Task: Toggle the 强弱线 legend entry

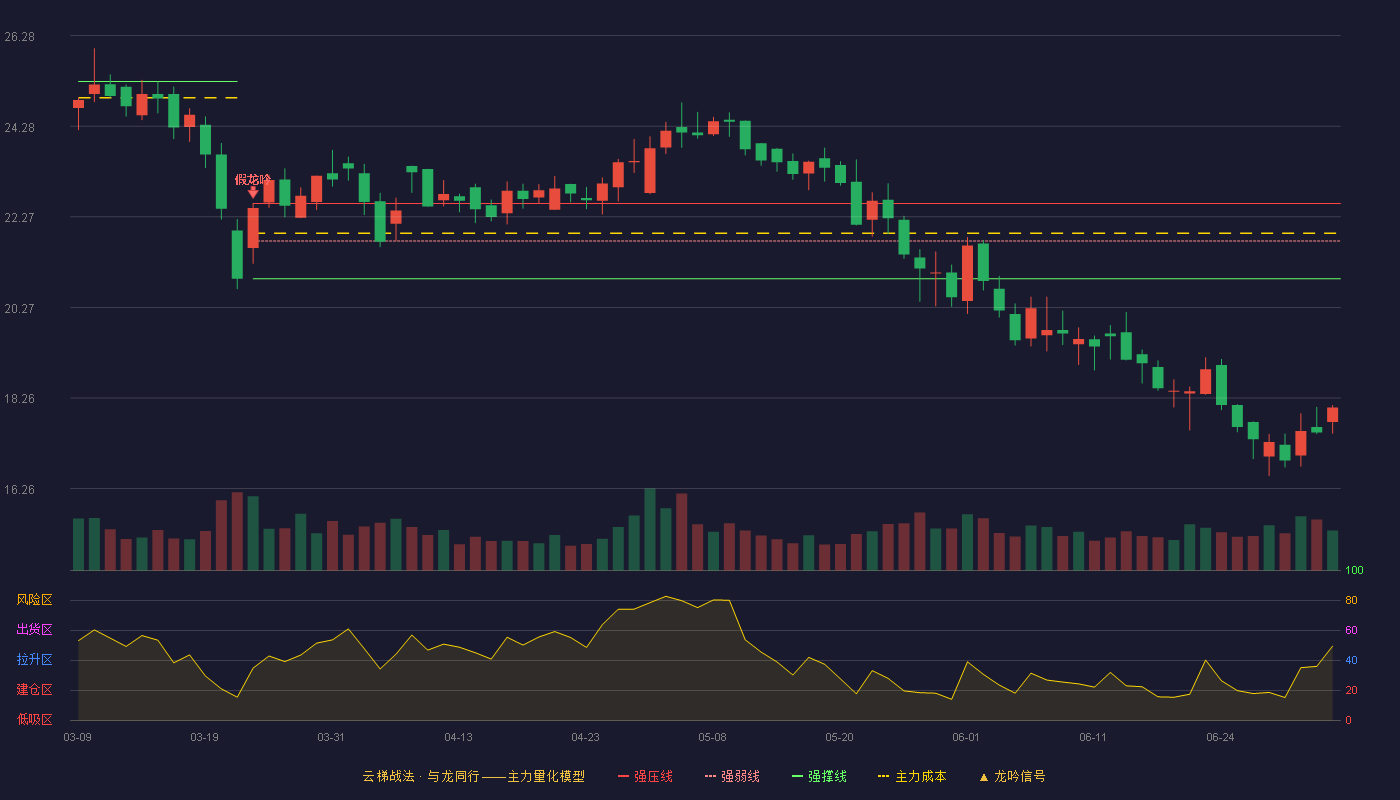Action: coord(732,776)
